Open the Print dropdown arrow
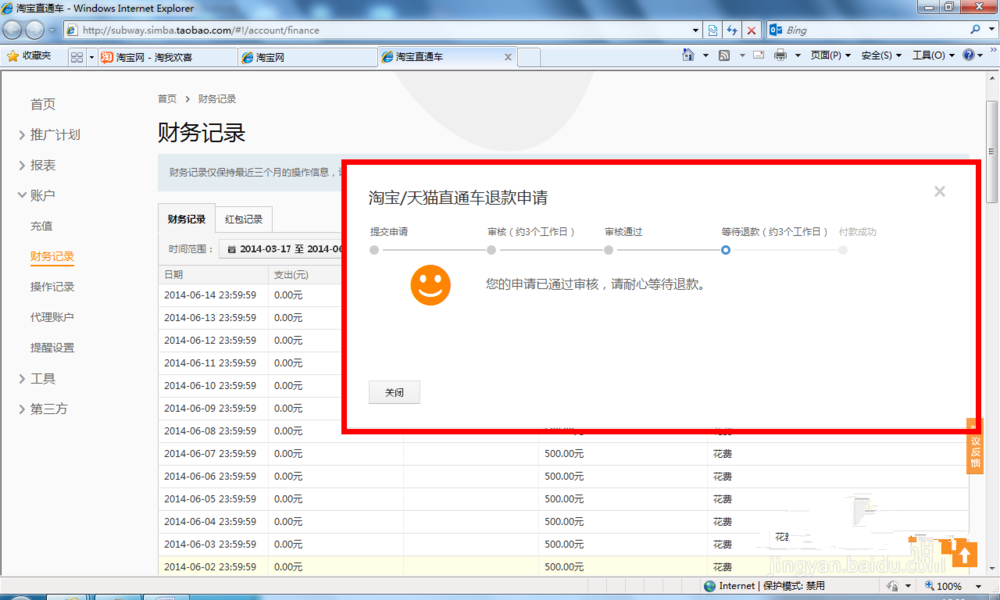 797,55
